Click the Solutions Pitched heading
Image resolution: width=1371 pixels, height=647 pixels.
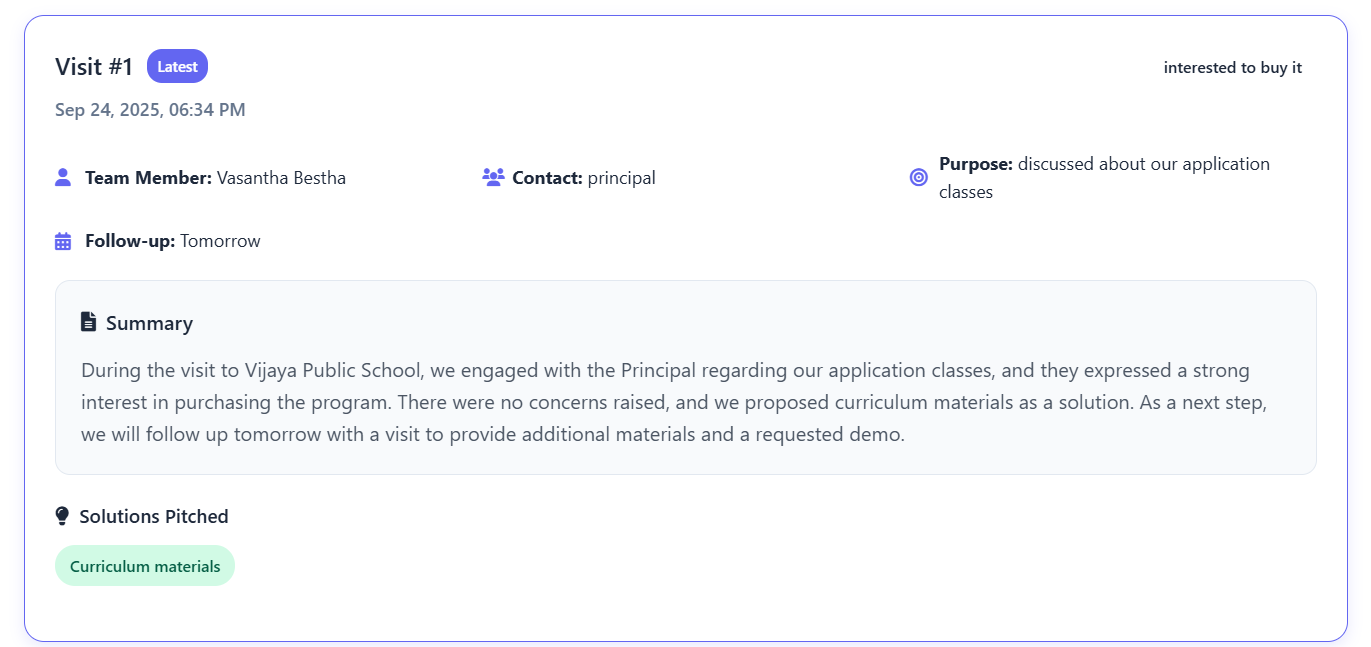tap(154, 517)
